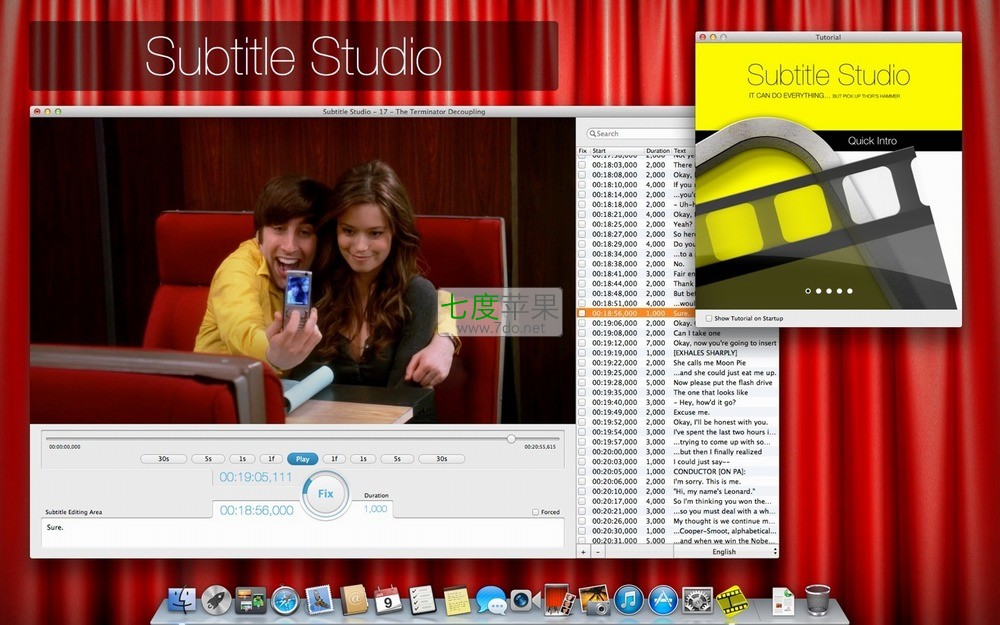Open the Mail stamp icon
This screenshot has height=625, width=1000.
coord(320,600)
